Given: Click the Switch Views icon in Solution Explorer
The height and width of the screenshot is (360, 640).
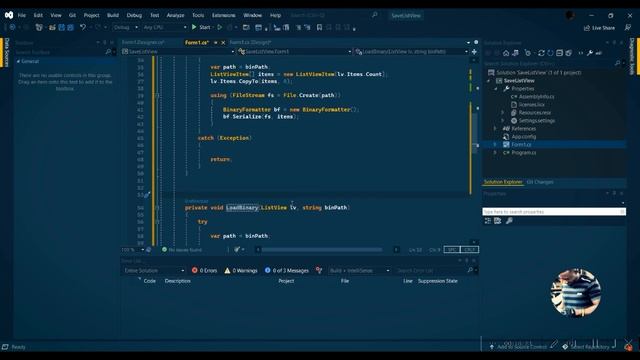Looking at the screenshot, I should point(516,53).
